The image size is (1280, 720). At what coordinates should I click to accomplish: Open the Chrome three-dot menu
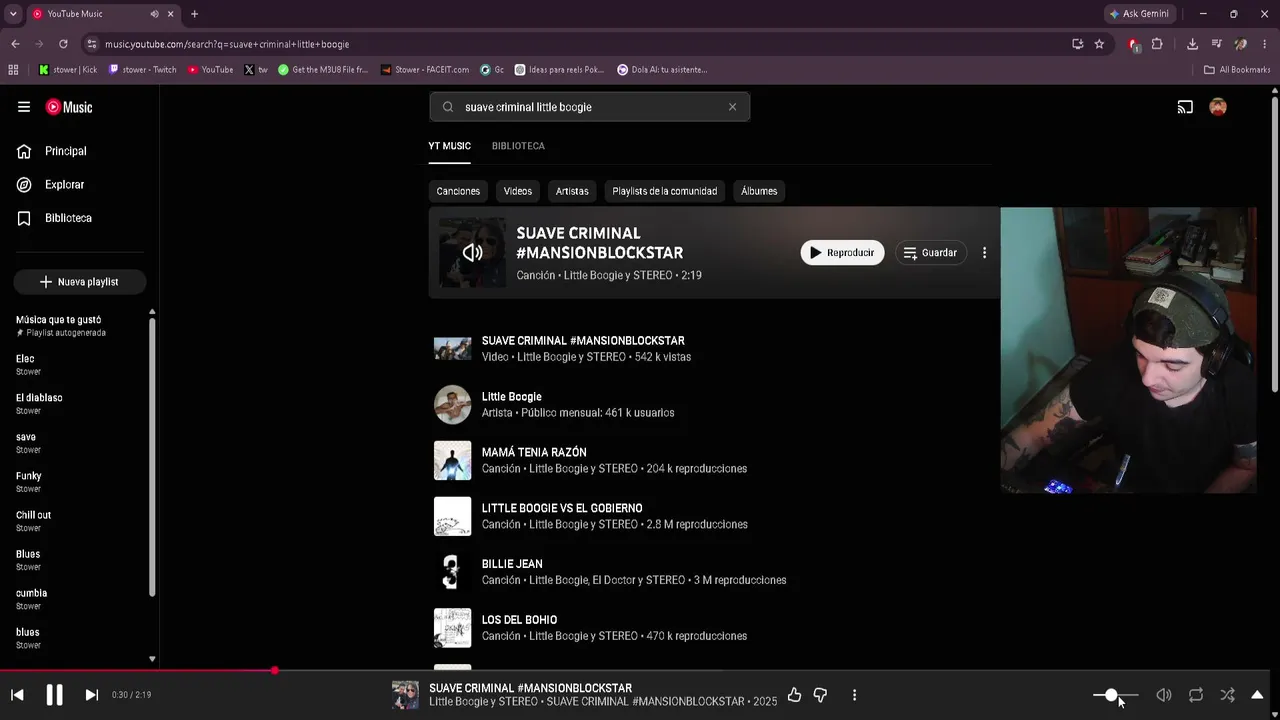(x=1265, y=44)
